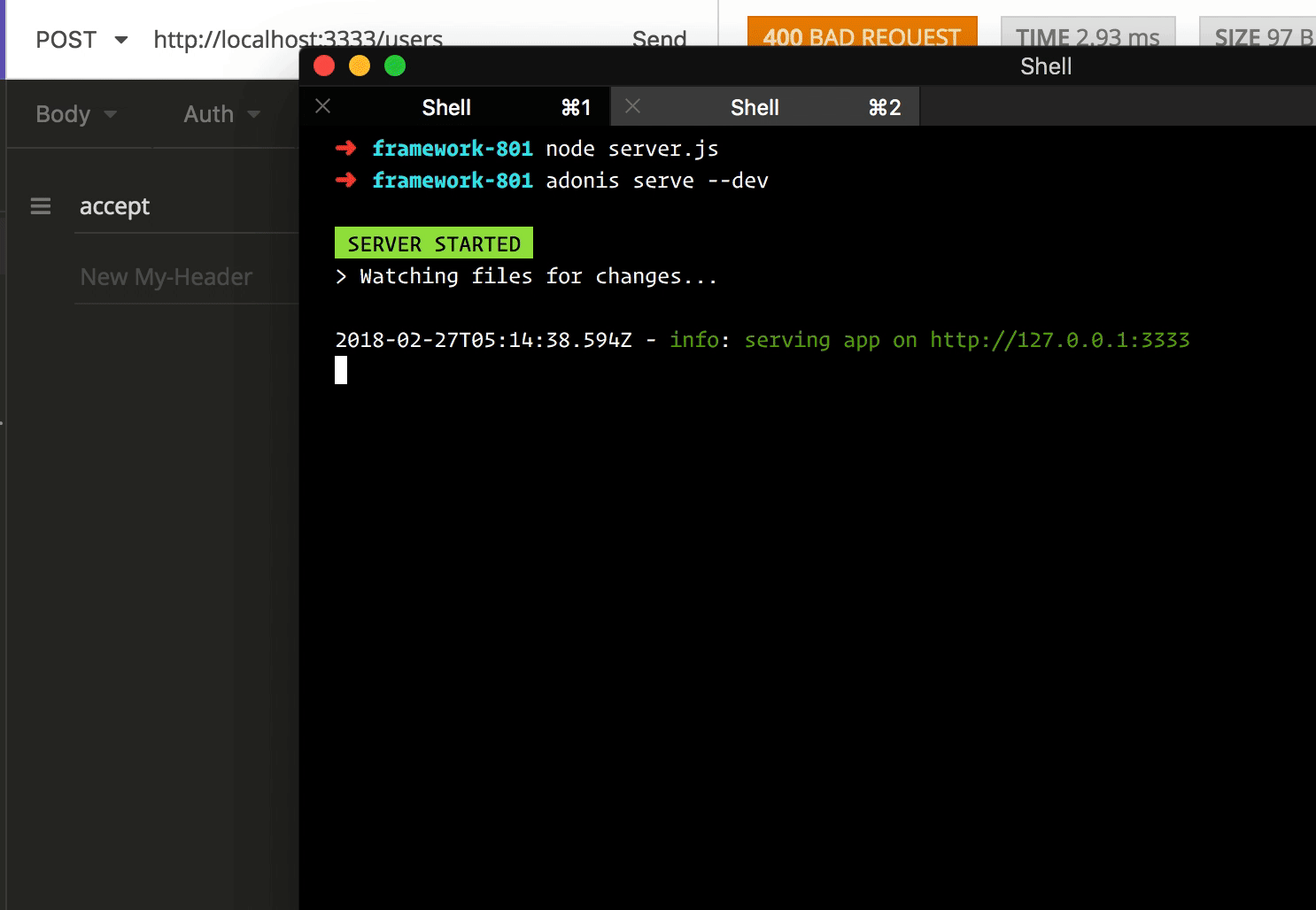
Task: Click the SERVER STARTED label in terminal
Action: [x=434, y=243]
